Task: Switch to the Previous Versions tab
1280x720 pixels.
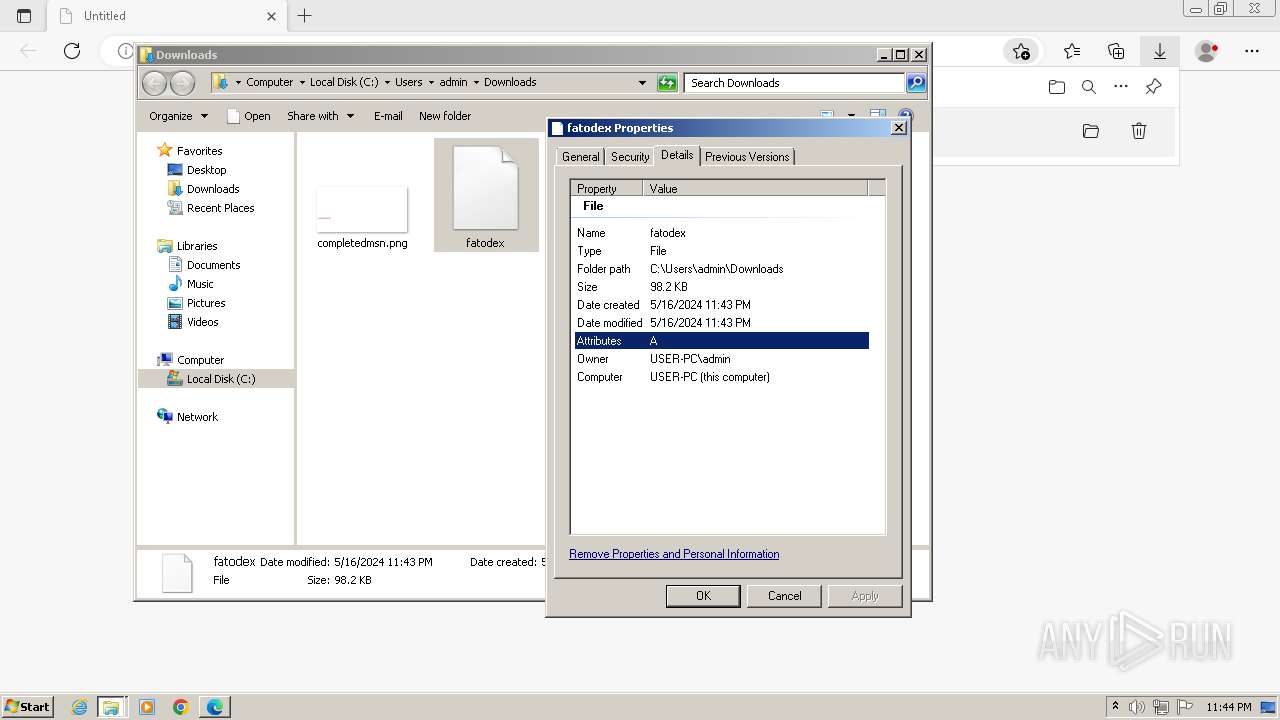Action: [x=747, y=157]
